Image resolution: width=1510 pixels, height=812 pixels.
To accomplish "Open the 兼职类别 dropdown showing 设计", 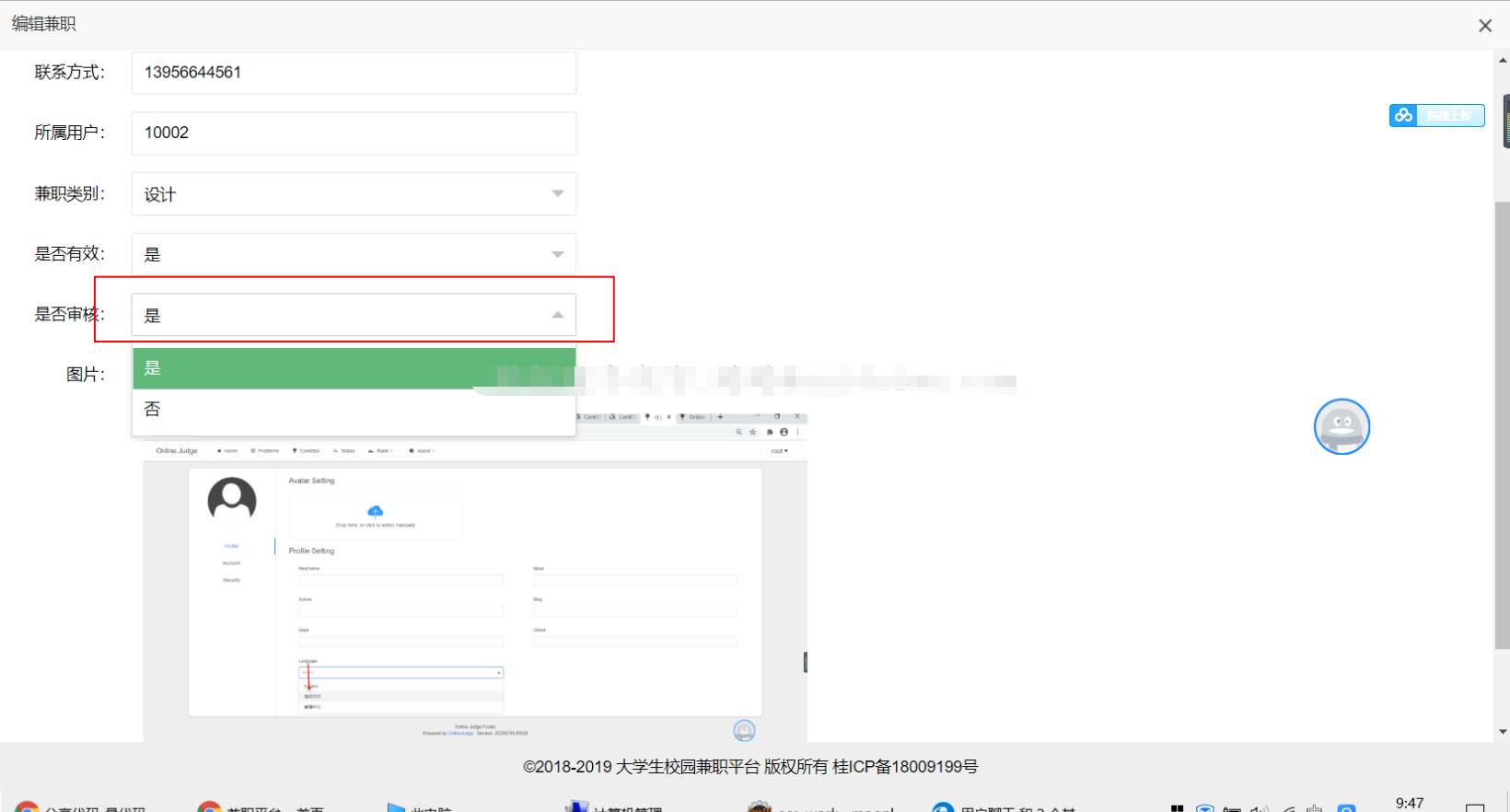I will 354,194.
